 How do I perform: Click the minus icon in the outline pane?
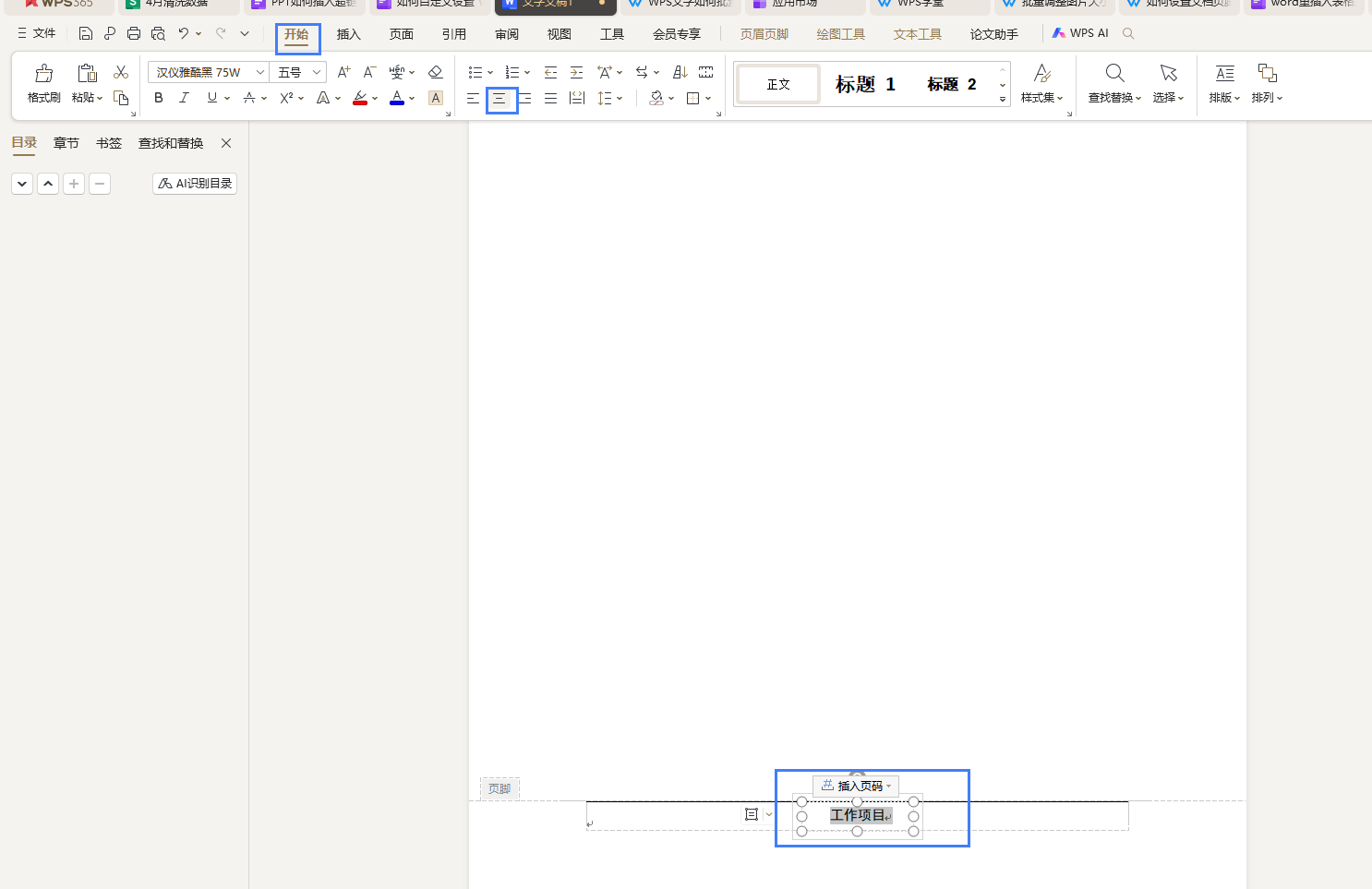100,184
